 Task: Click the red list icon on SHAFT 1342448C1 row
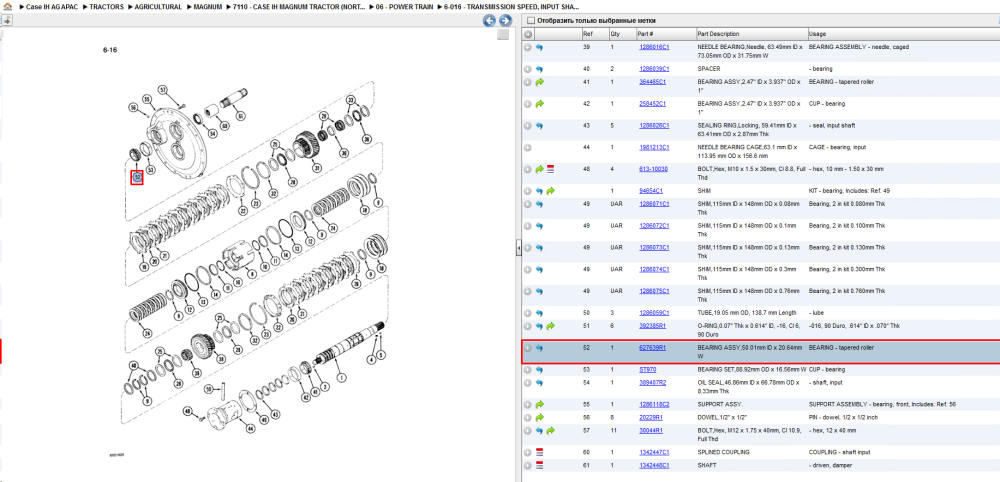[540, 465]
